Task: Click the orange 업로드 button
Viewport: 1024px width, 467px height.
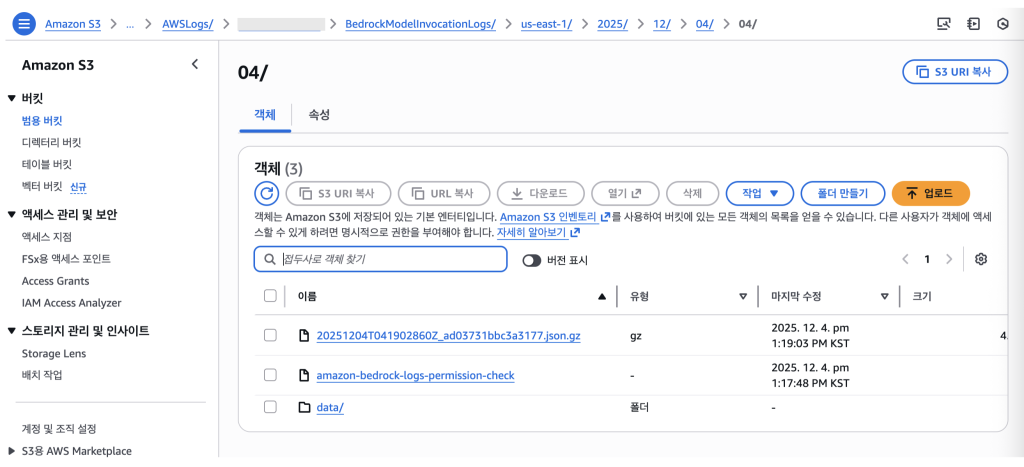Action: click(x=931, y=193)
